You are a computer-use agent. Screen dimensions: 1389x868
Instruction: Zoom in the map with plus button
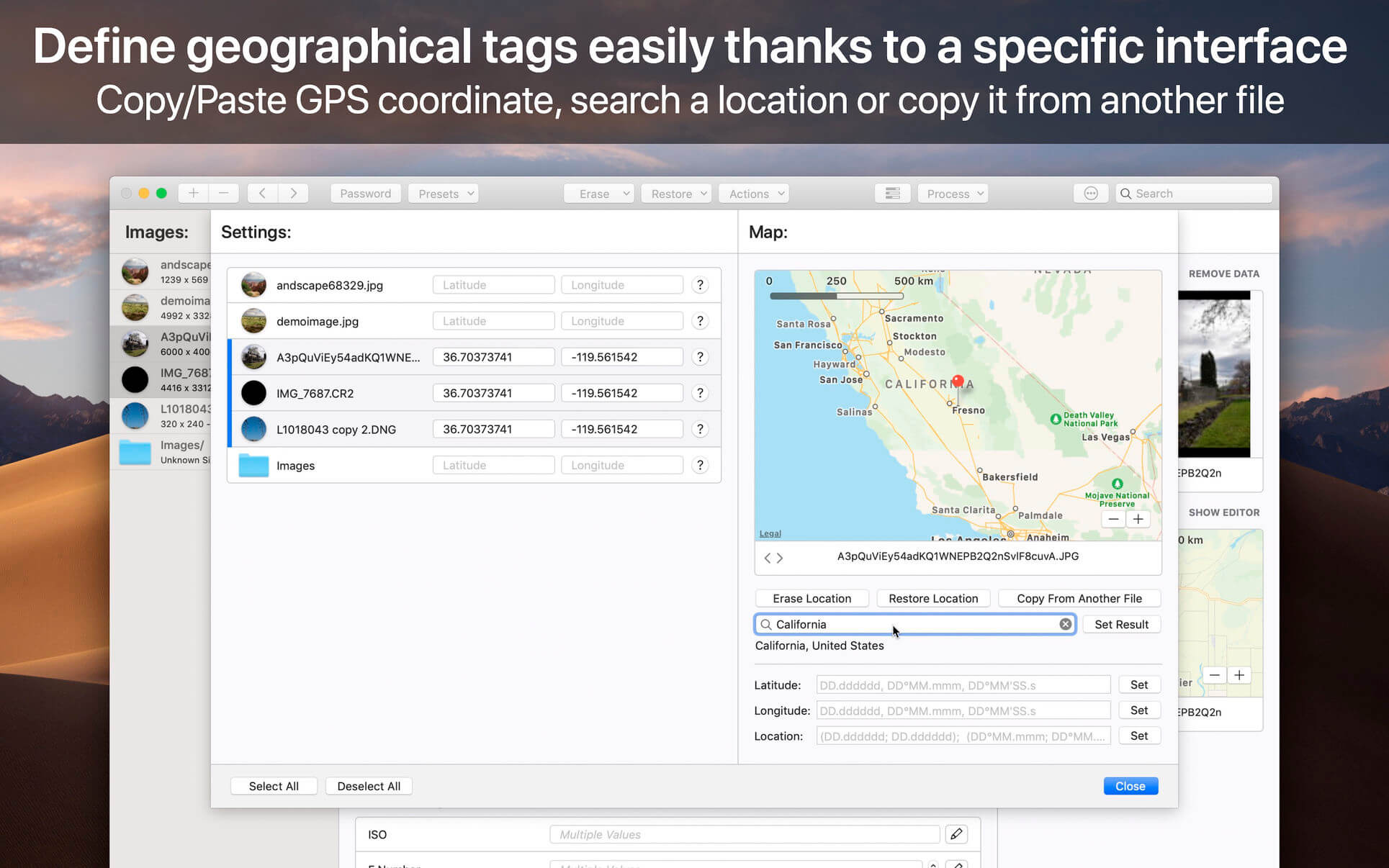pos(1138,519)
